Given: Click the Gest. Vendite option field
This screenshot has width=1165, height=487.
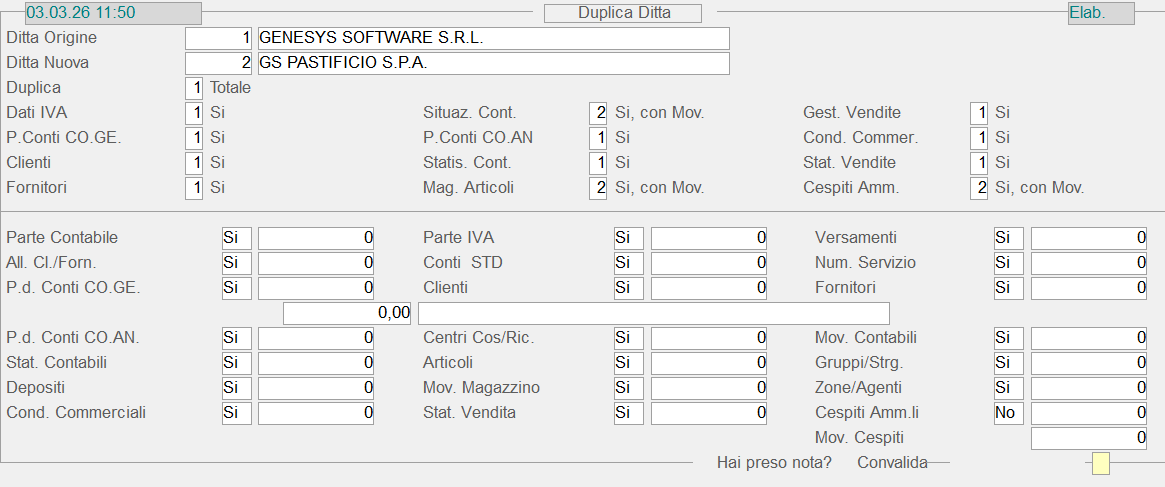Looking at the screenshot, I should 979,113.
